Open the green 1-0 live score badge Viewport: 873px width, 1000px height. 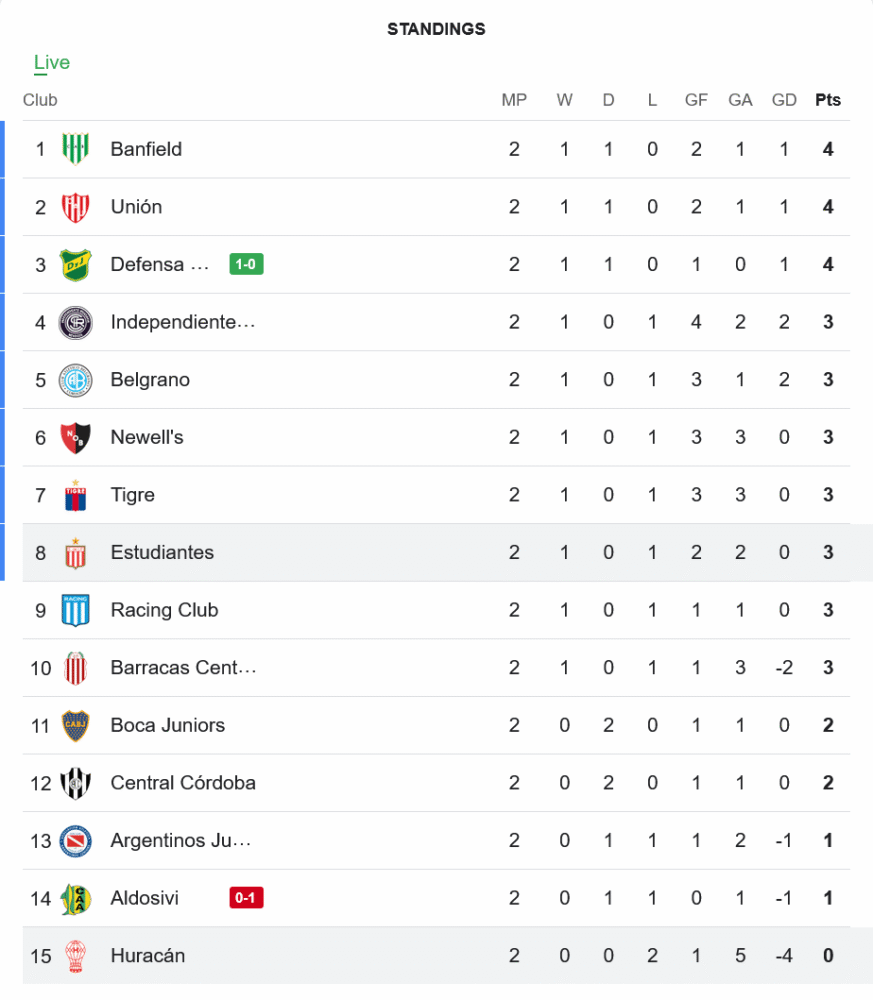(x=246, y=265)
